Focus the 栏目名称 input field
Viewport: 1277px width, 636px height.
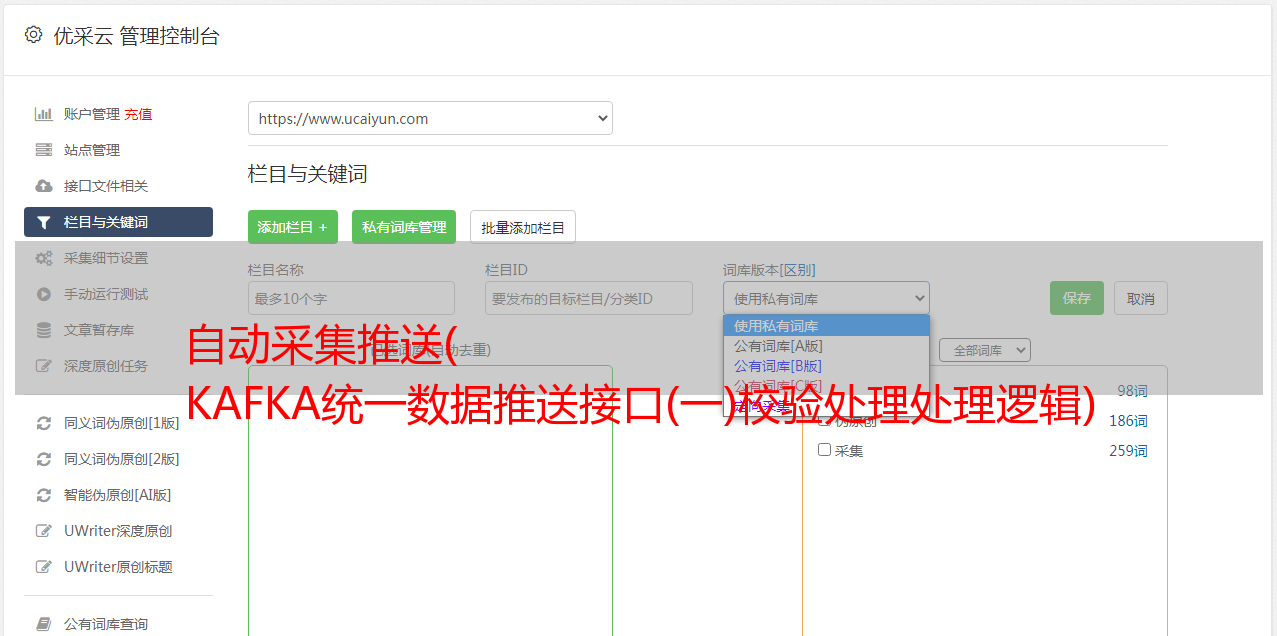point(351,298)
